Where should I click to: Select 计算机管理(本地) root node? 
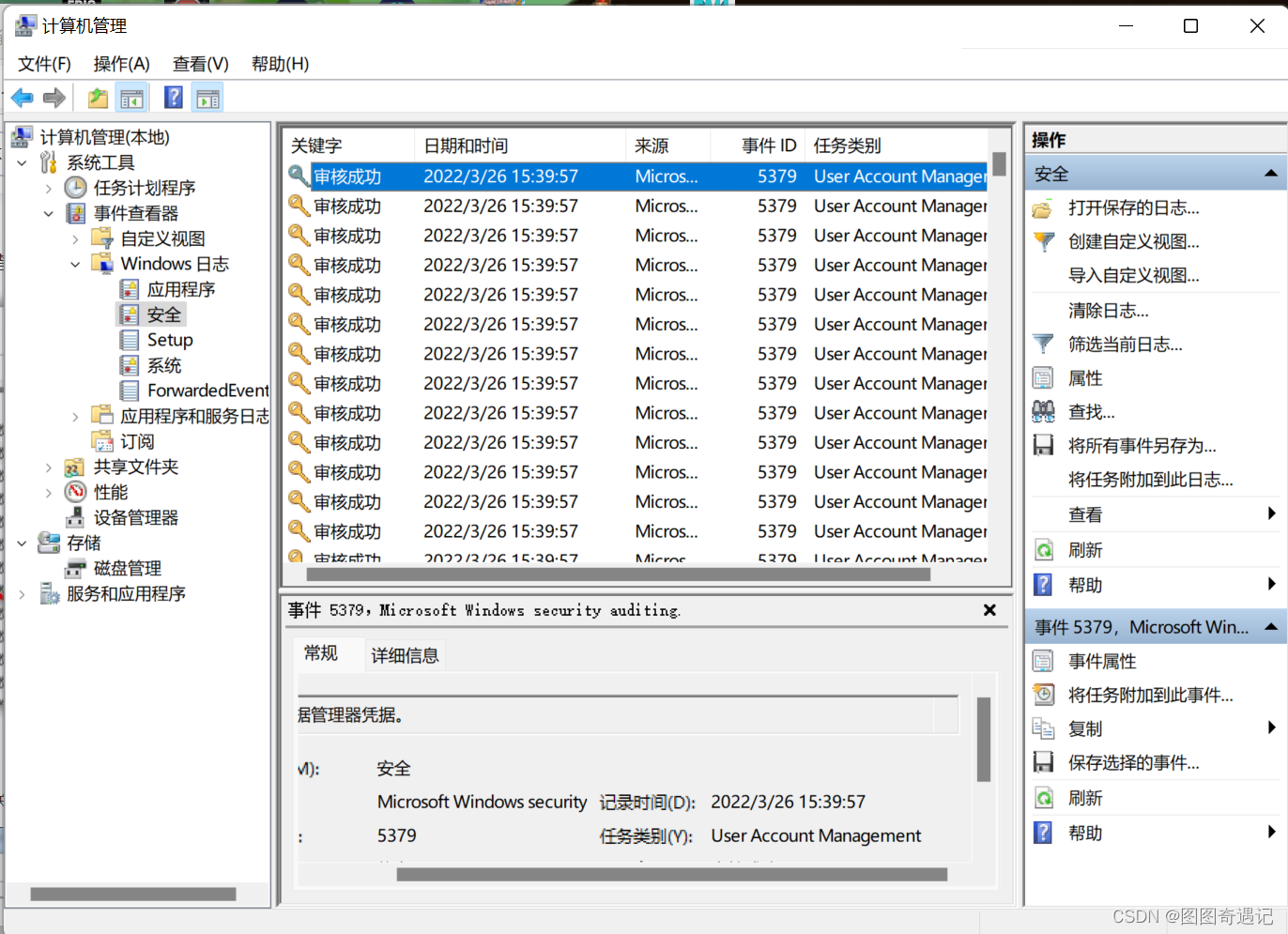tap(105, 137)
